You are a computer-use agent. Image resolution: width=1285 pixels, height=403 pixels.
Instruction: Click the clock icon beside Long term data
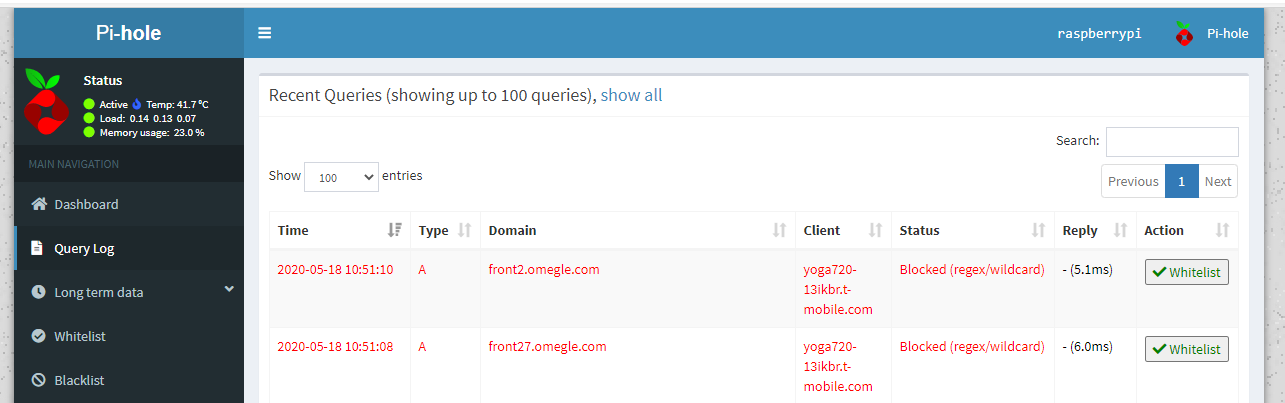pyautogui.click(x=39, y=292)
